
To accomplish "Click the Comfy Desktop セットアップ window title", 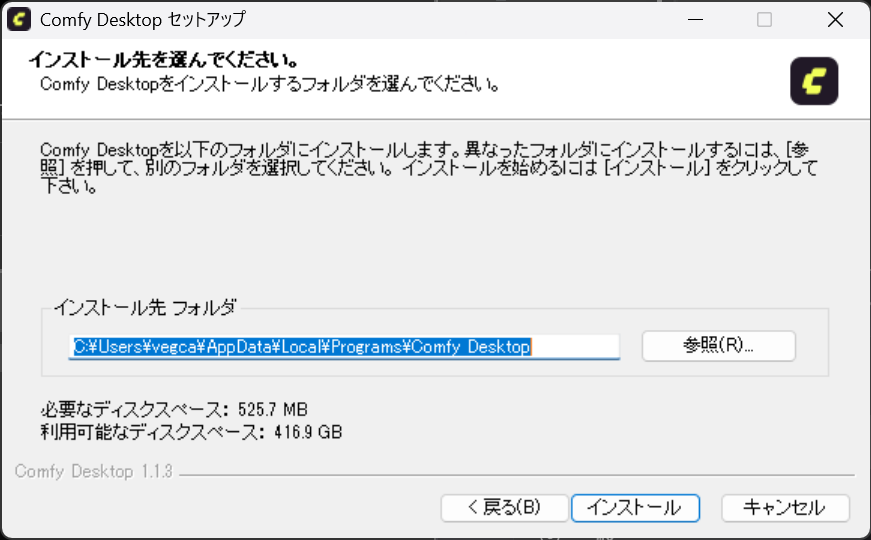I will pos(143,20).
